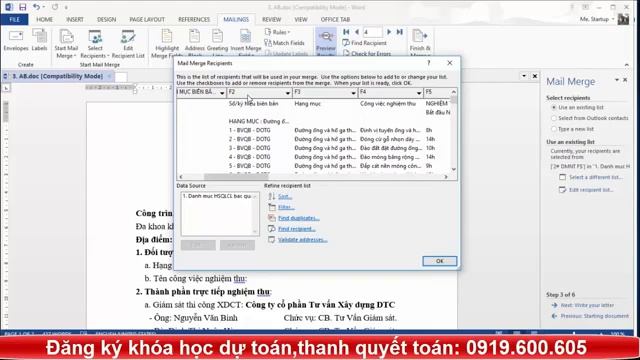Switch to HOME tab
The image size is (640, 360).
(x=44, y=19)
